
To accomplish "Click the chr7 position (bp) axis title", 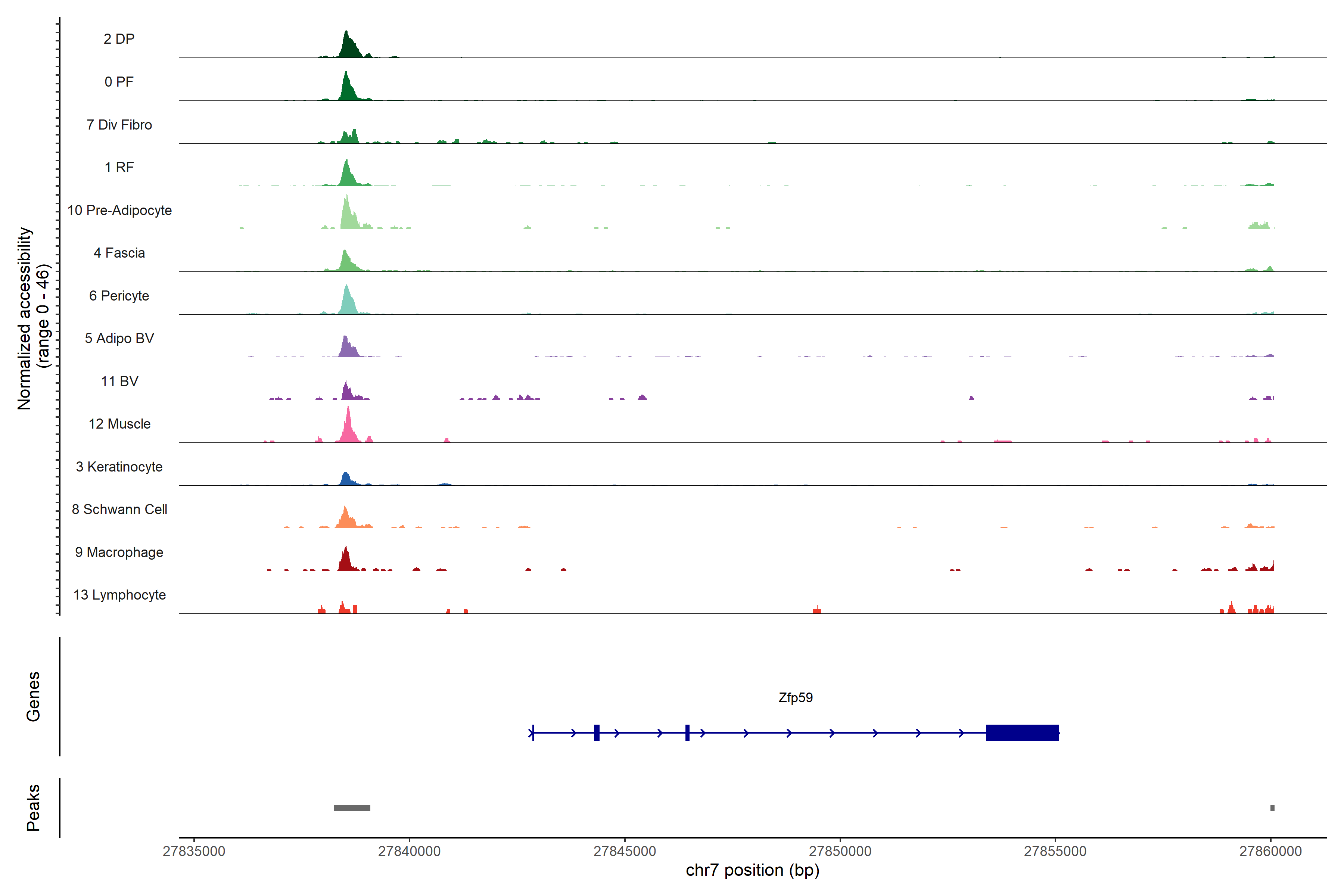I will coord(752,870).
